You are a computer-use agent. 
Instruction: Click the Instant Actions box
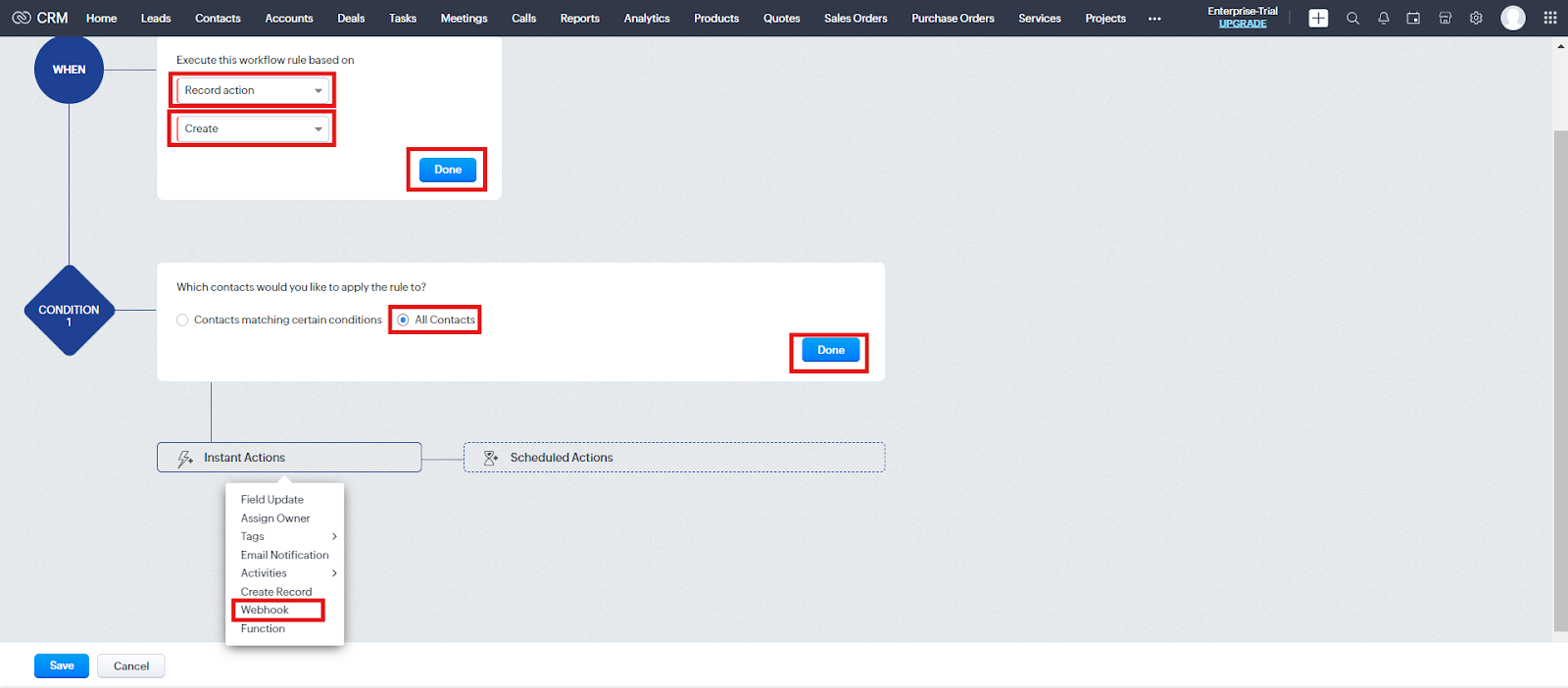(289, 458)
